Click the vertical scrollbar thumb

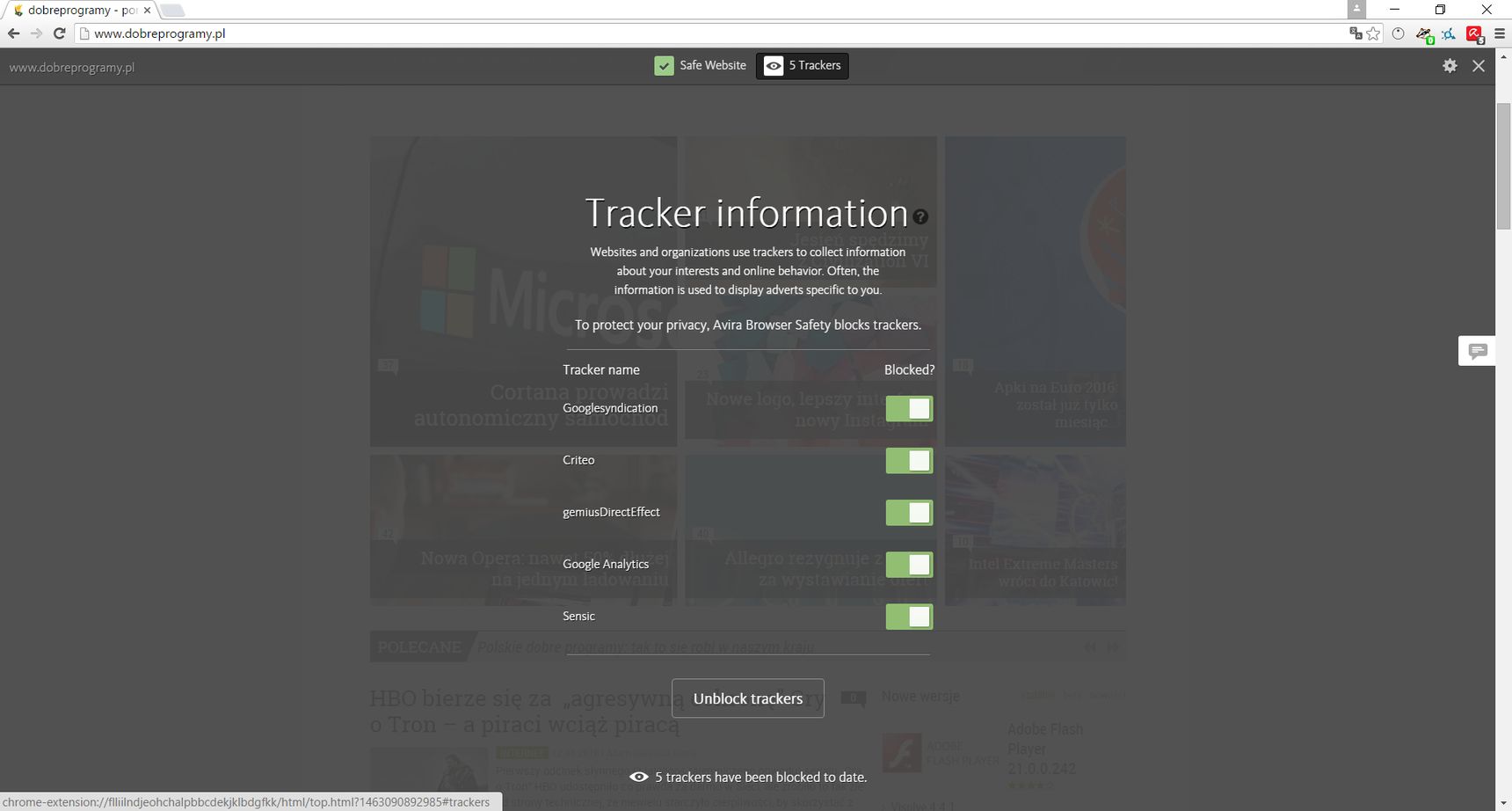coord(1503,165)
